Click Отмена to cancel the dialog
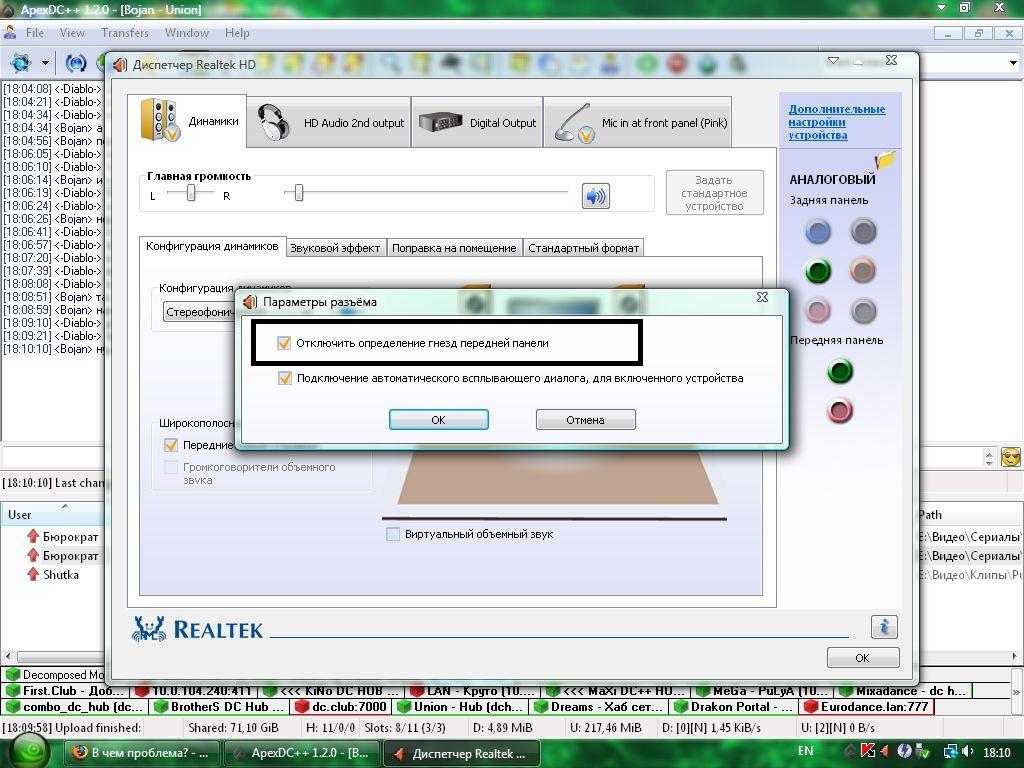The width and height of the screenshot is (1024, 768). coord(585,420)
